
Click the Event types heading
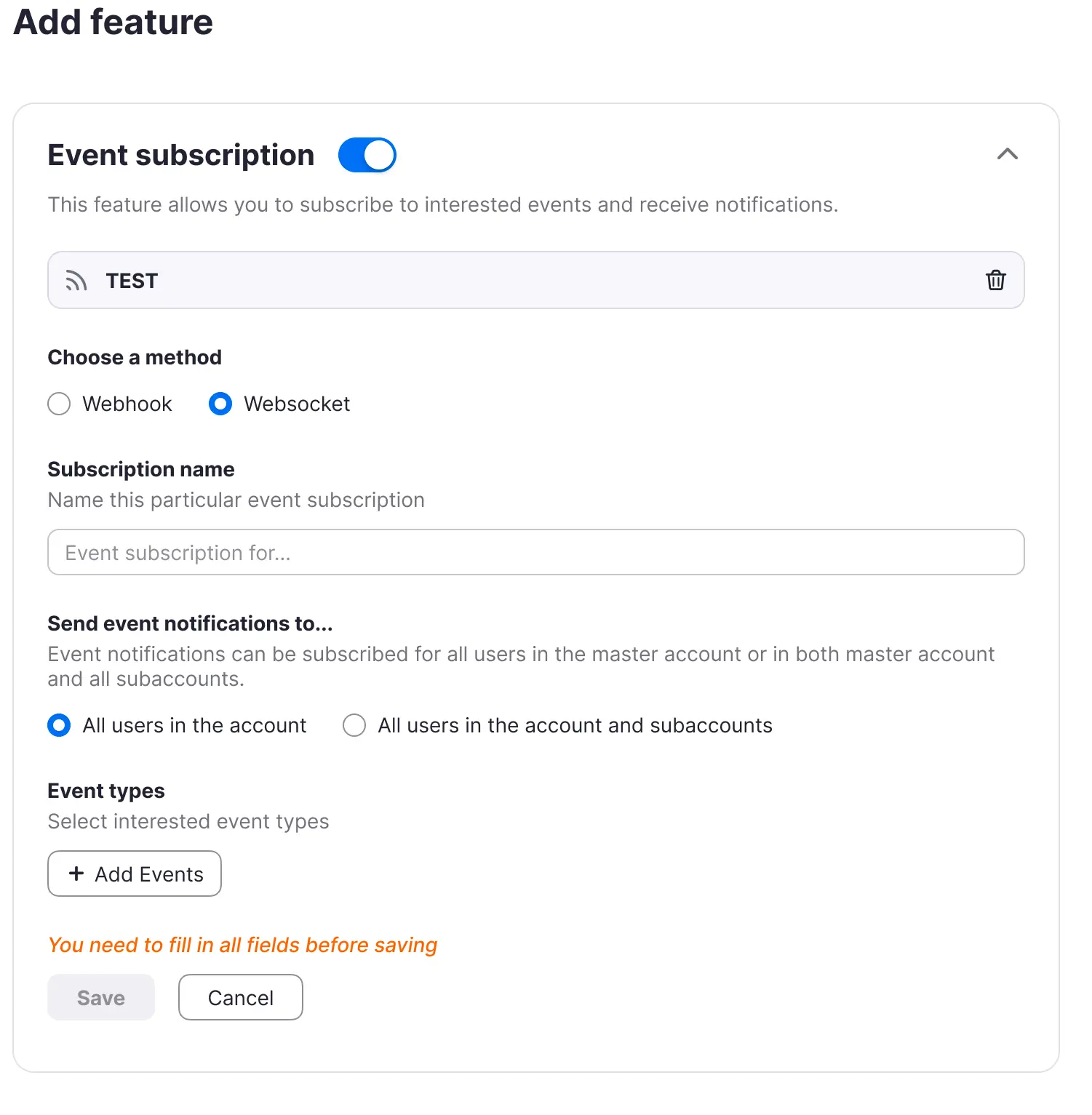pos(106,791)
